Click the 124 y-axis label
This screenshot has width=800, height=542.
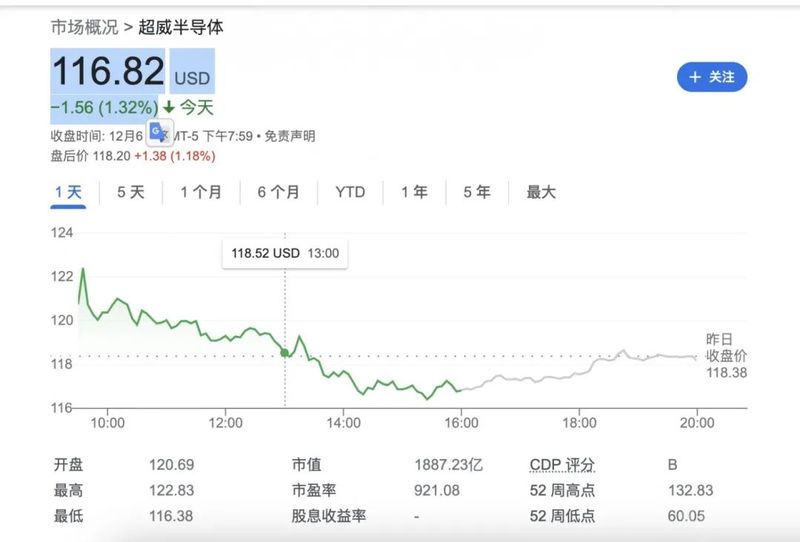62,233
